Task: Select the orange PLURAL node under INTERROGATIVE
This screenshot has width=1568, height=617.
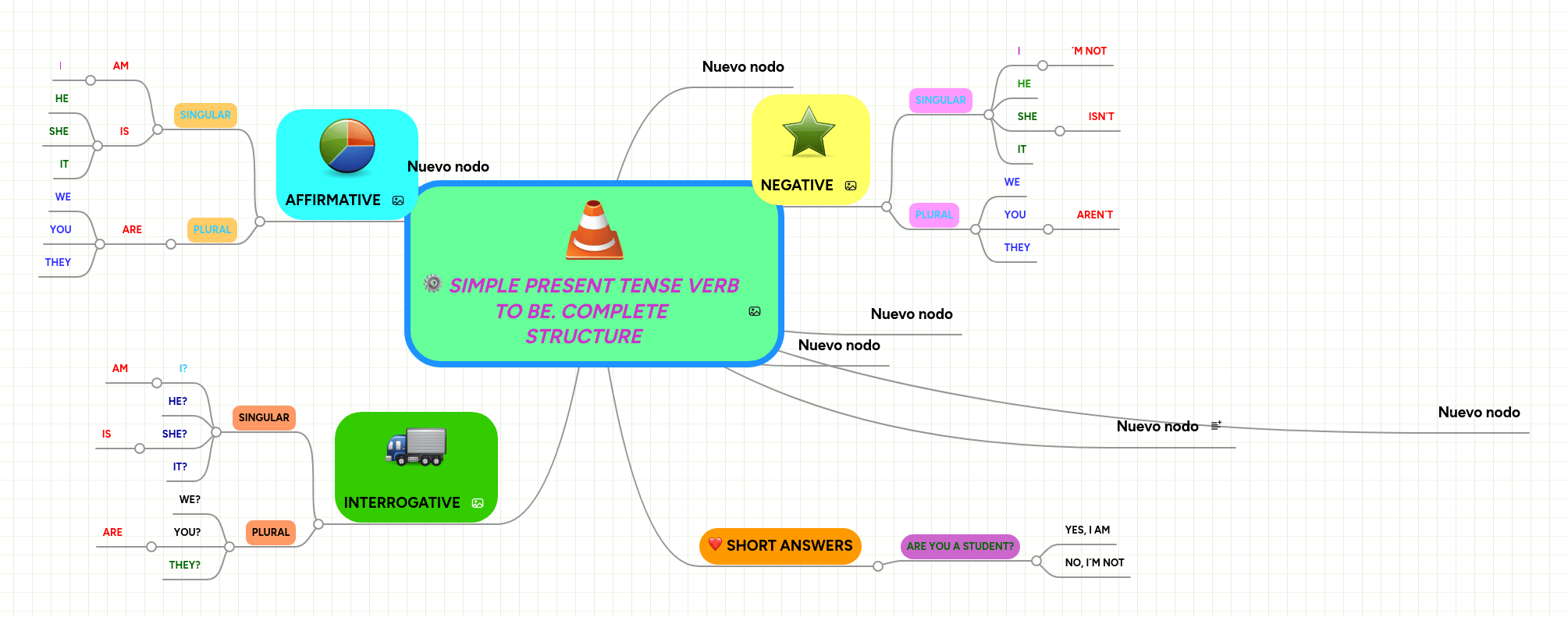Action: coord(271,532)
